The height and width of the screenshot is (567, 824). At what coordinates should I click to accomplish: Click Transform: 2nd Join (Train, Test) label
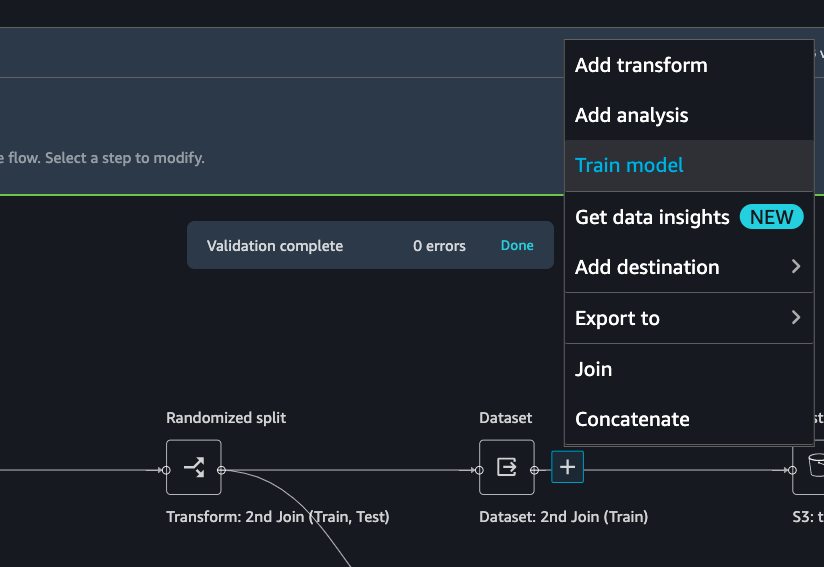[277, 517]
